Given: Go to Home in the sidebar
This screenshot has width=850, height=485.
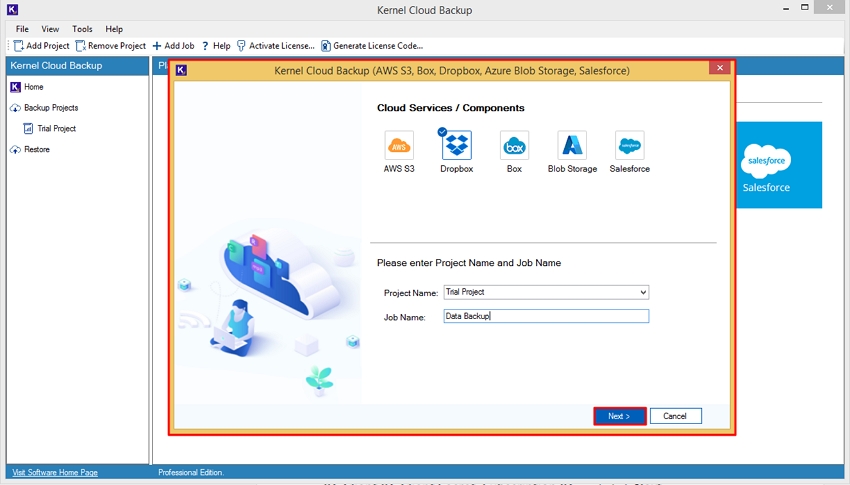Looking at the screenshot, I should [27, 87].
